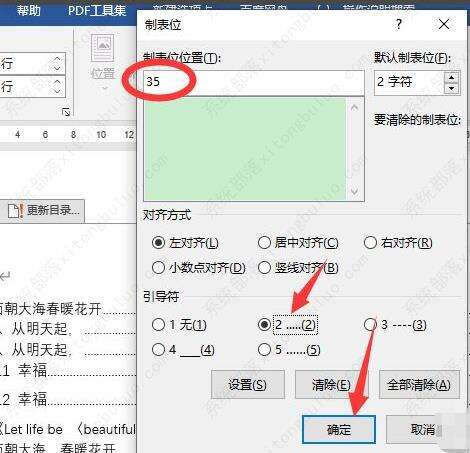
Task: Open the 帮助 ribbon tab
Action: click(x=29, y=10)
